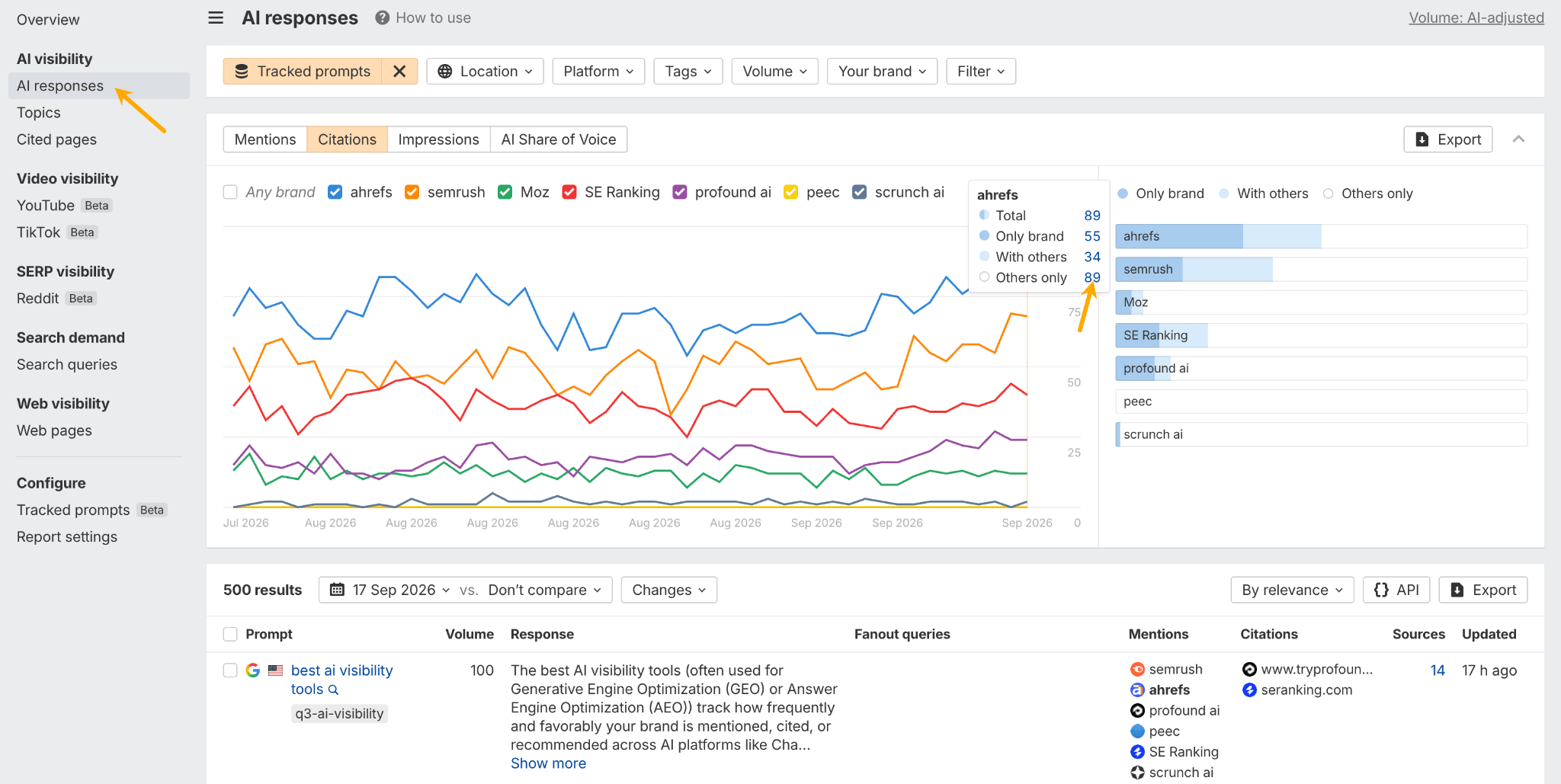
Task: Click the results Export download icon
Action: (1457, 590)
